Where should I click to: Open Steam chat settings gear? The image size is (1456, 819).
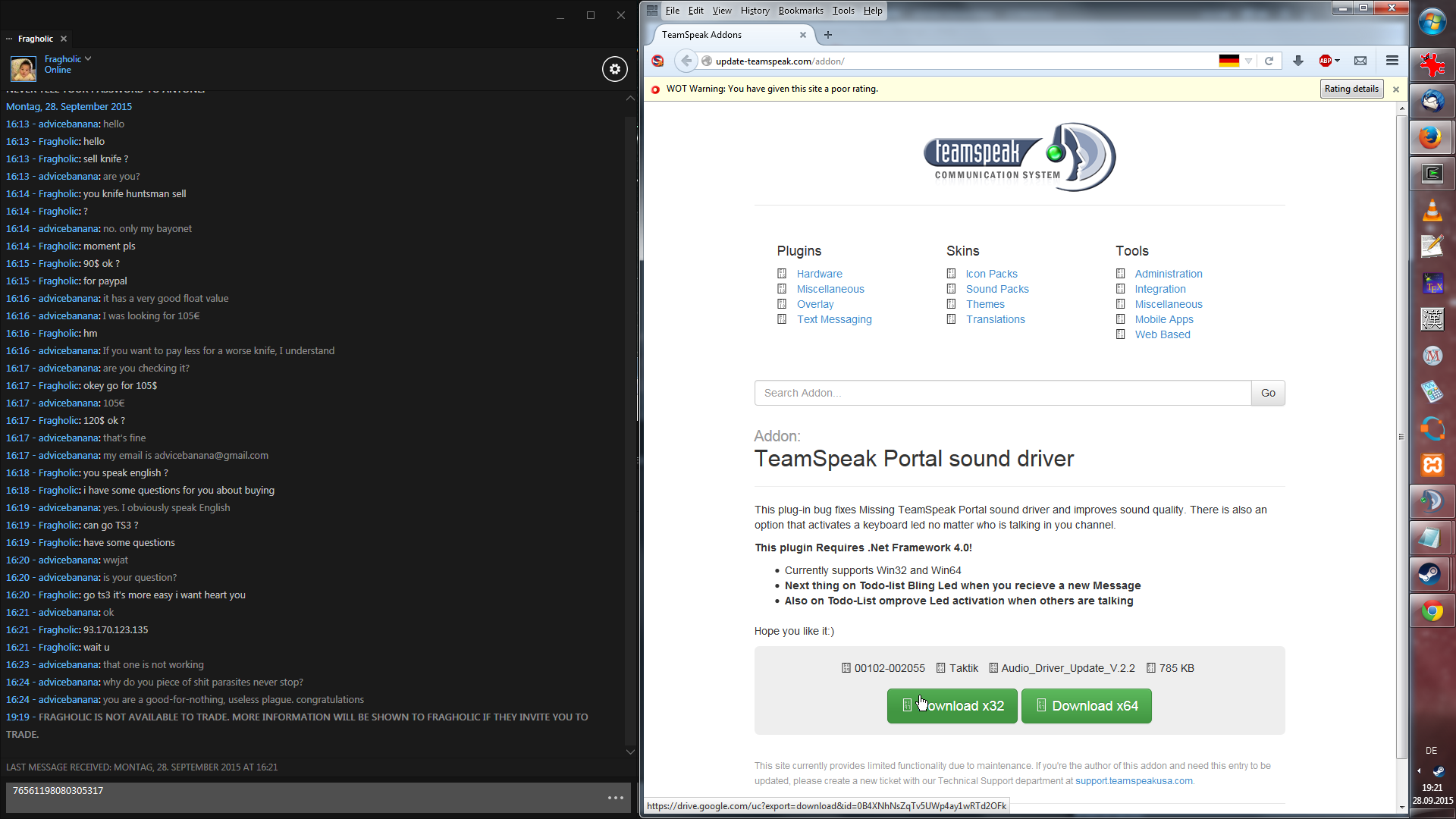(x=614, y=69)
